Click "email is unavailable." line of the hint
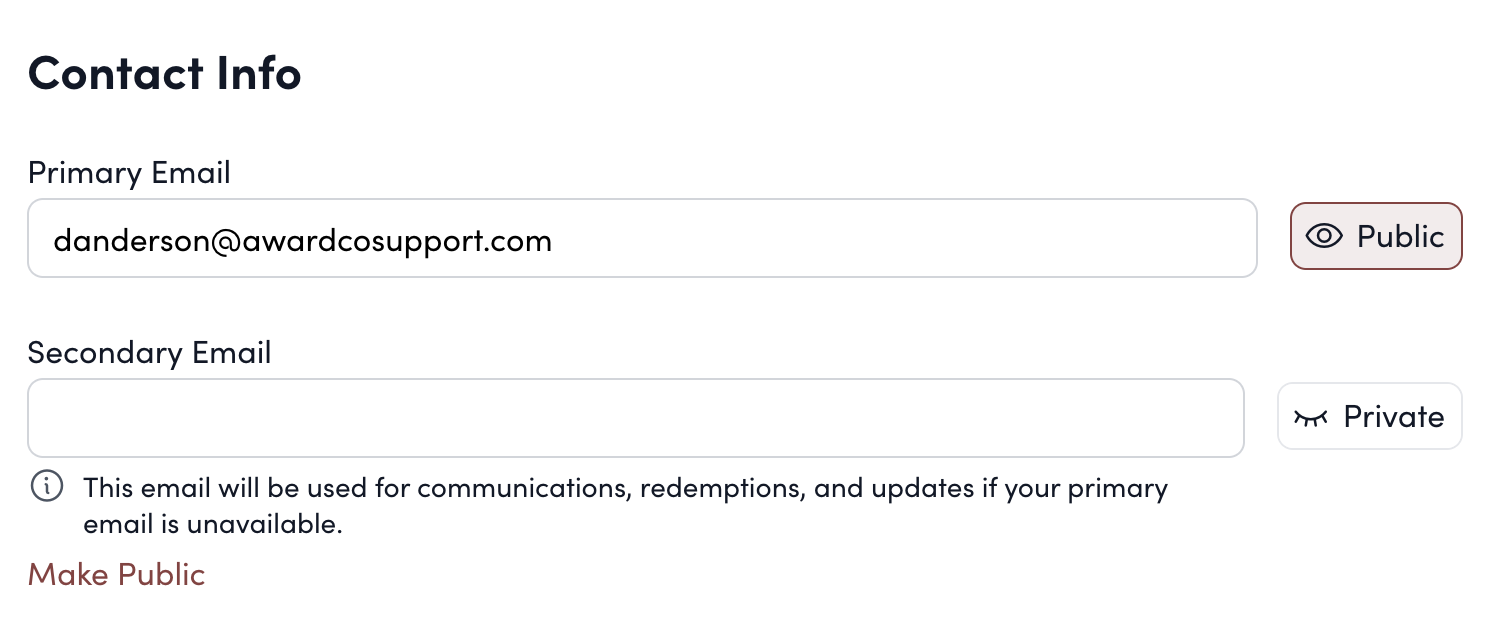 pos(212,524)
